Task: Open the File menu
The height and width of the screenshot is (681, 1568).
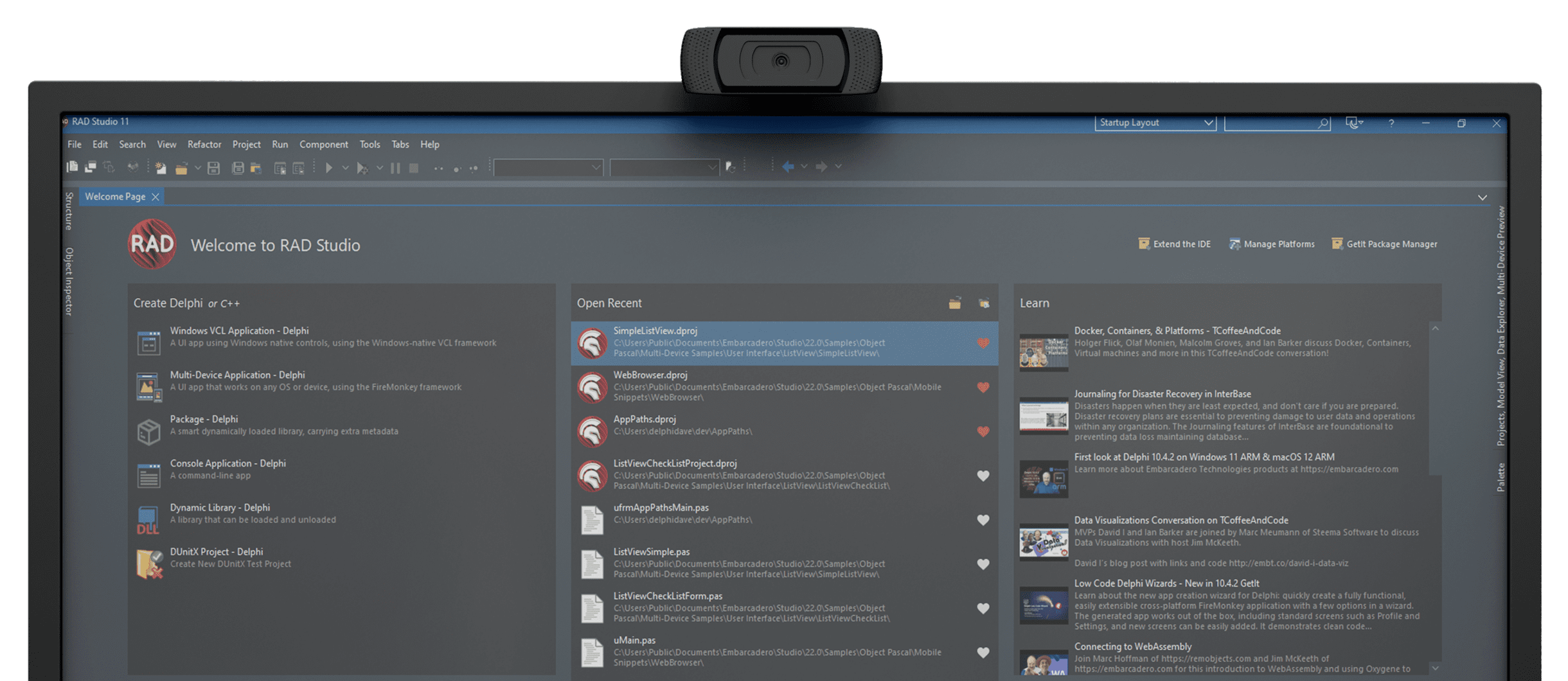Action: click(x=75, y=145)
